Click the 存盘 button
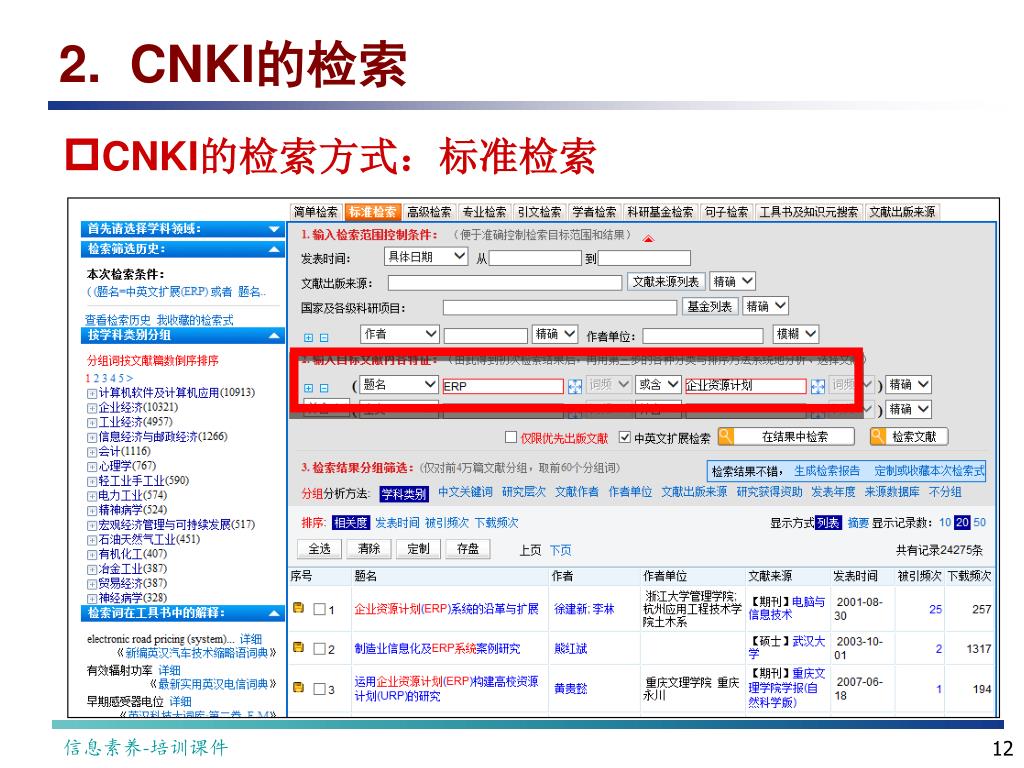The height and width of the screenshot is (768, 1024). tap(468, 549)
